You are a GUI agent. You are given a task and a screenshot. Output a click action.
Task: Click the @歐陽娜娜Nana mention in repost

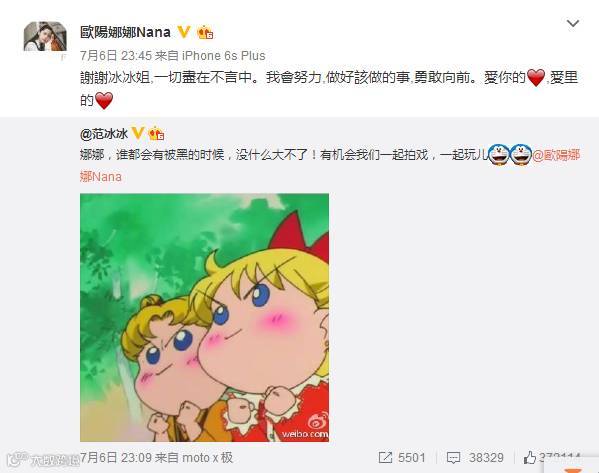[x=556, y=155]
